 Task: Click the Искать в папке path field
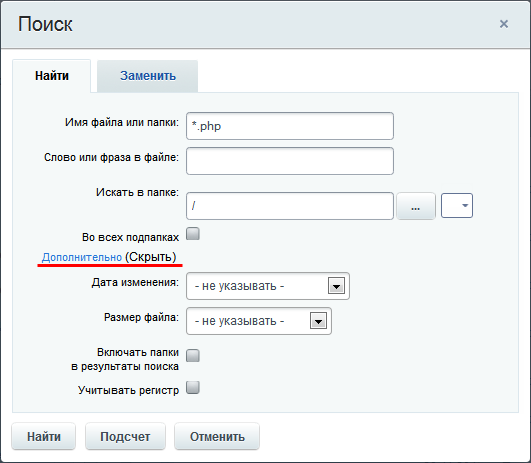[x=290, y=206]
